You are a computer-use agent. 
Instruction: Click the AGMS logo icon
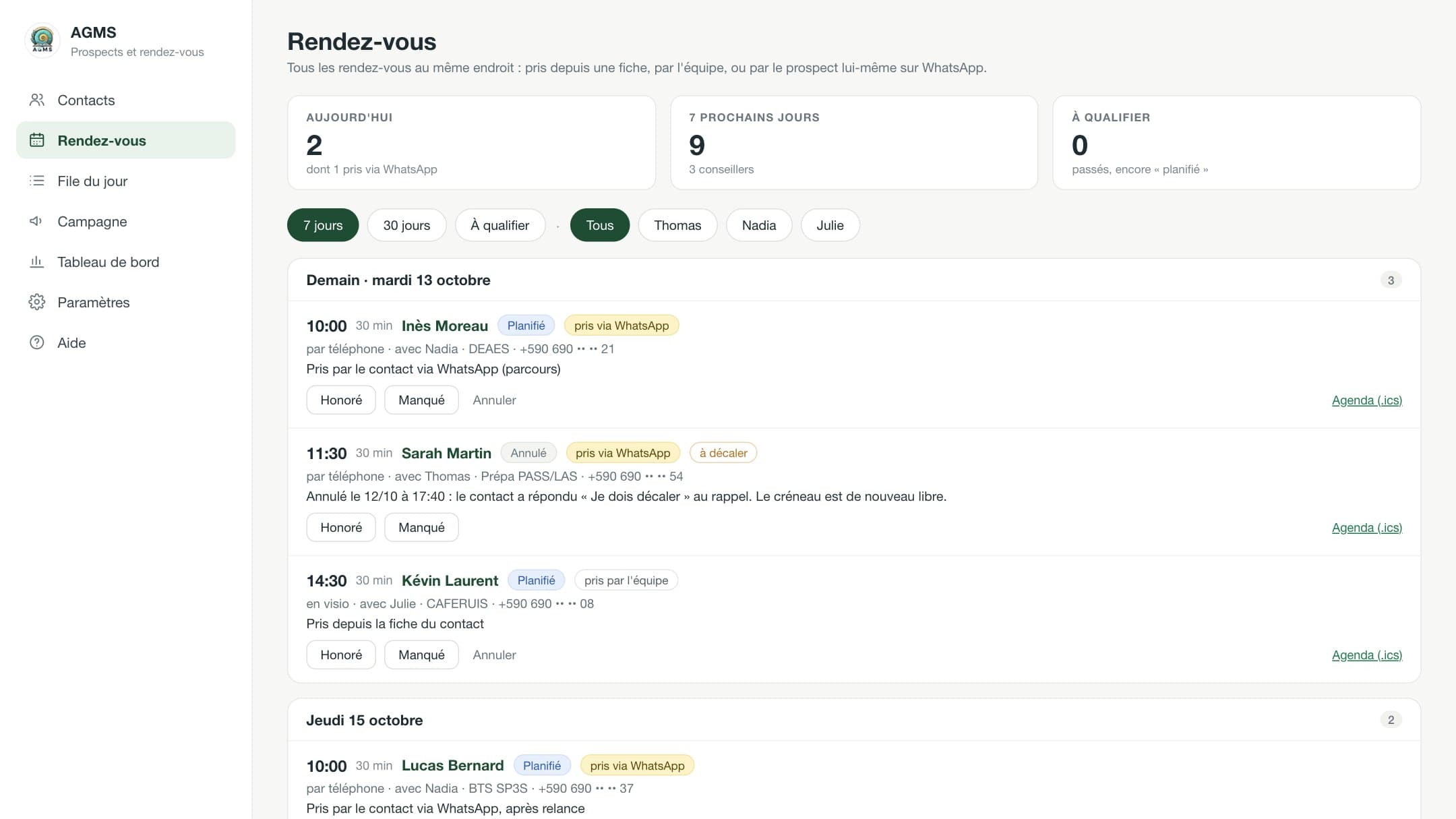pyautogui.click(x=42, y=40)
